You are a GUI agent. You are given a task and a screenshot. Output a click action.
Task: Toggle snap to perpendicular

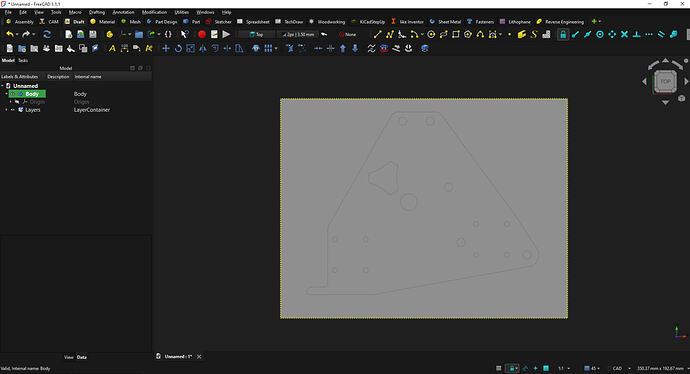coord(636,34)
